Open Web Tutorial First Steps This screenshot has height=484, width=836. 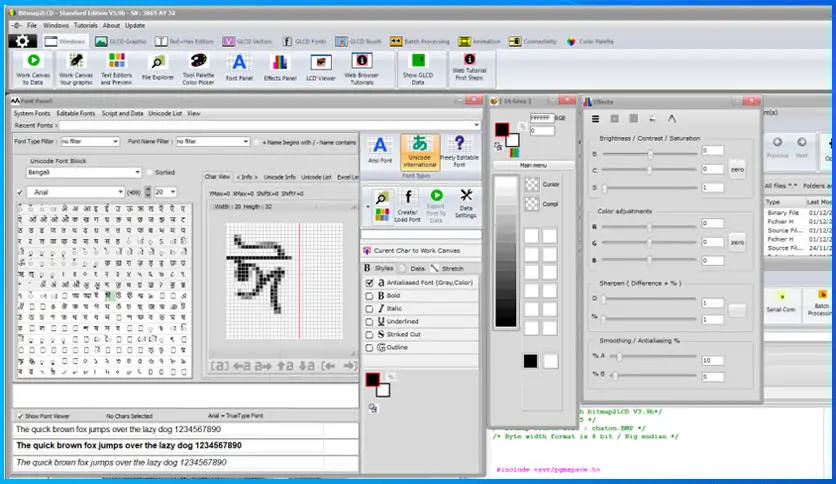point(469,68)
